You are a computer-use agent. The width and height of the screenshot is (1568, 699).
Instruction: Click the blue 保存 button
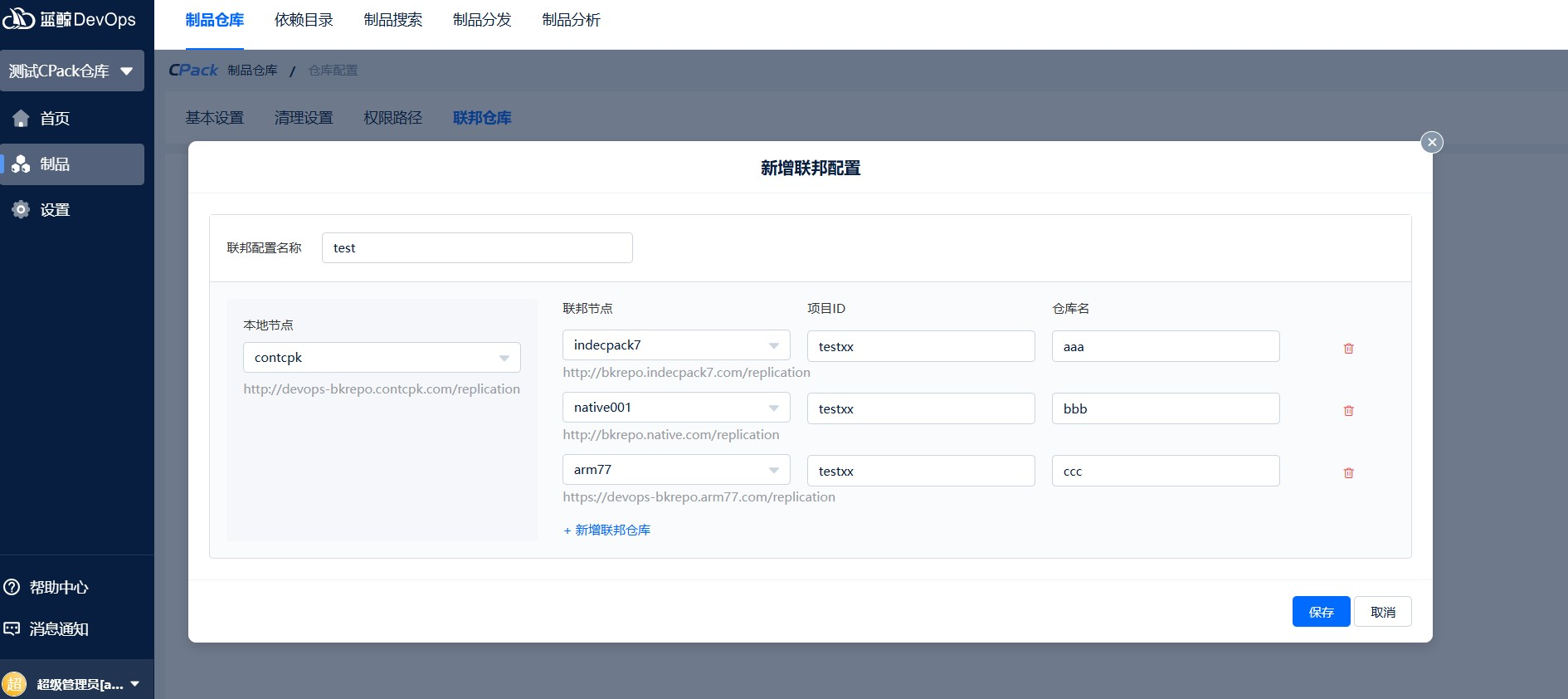1321,612
